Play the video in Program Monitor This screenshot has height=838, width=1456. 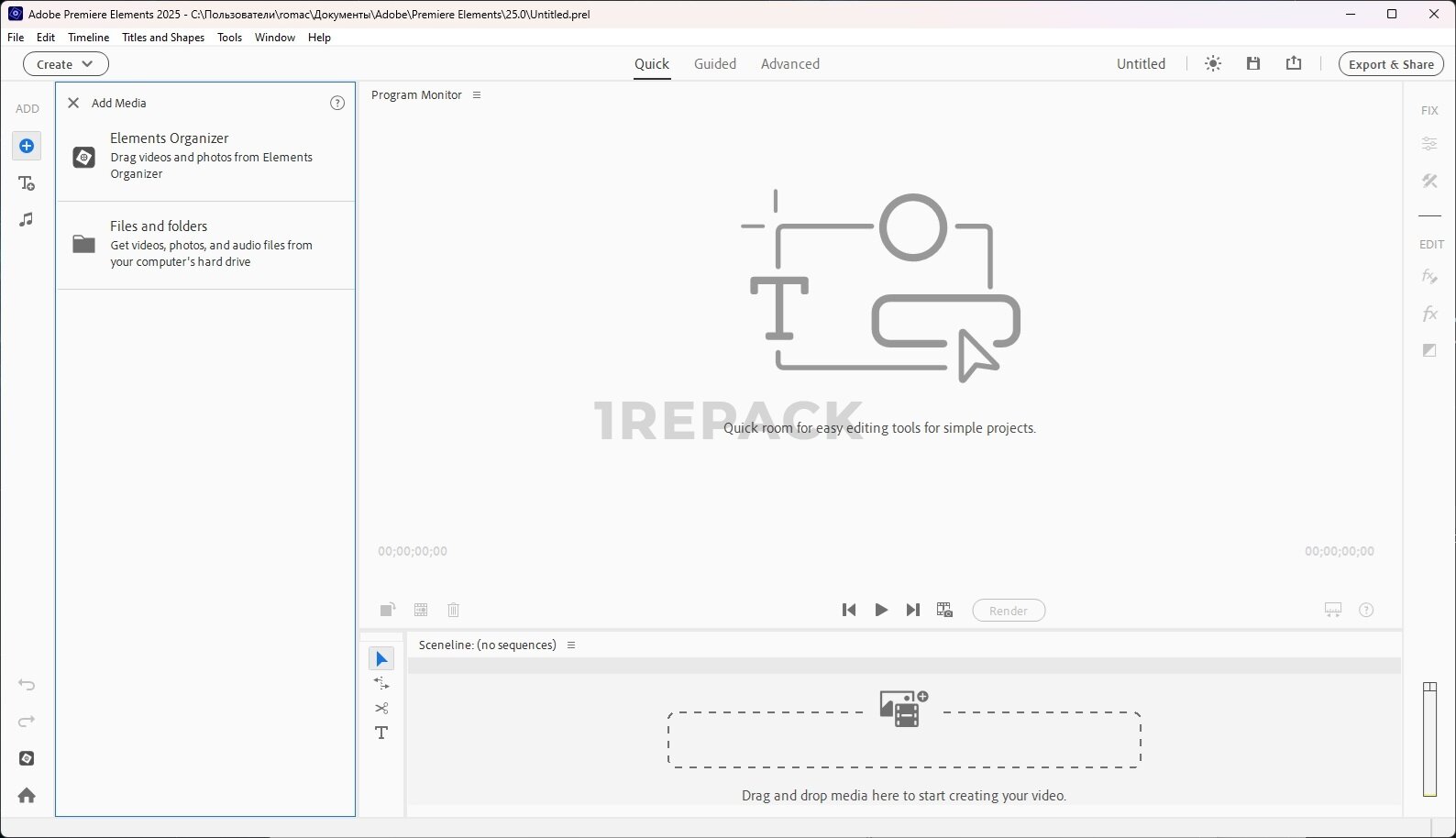coord(881,610)
